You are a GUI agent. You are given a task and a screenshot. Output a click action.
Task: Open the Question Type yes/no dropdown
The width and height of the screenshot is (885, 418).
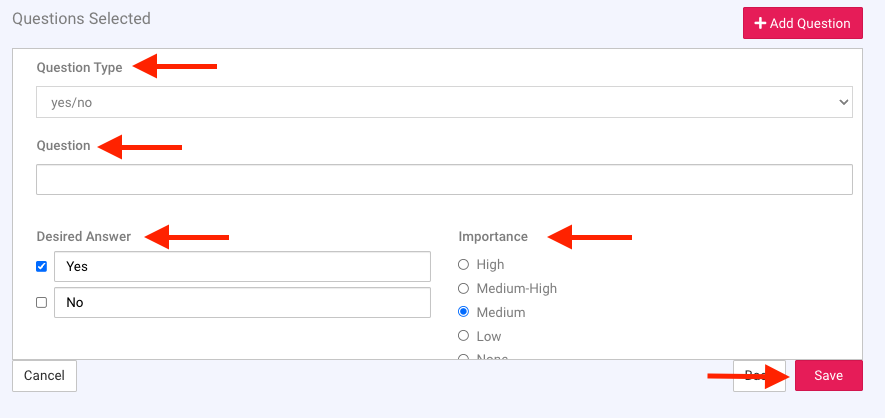(x=443, y=102)
